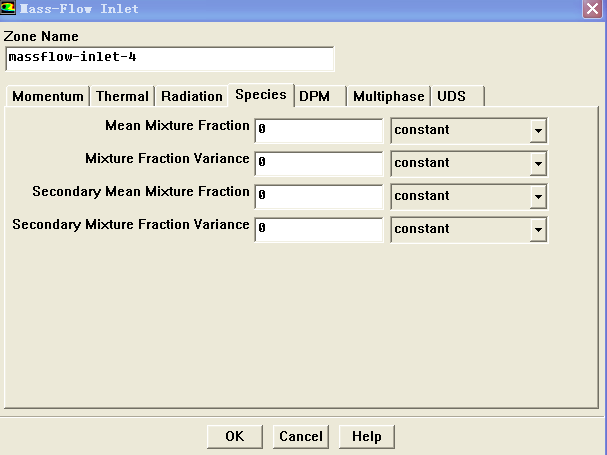Screen dimensions: 607x455
Task: Open the Thermal tab
Action: tap(122, 97)
